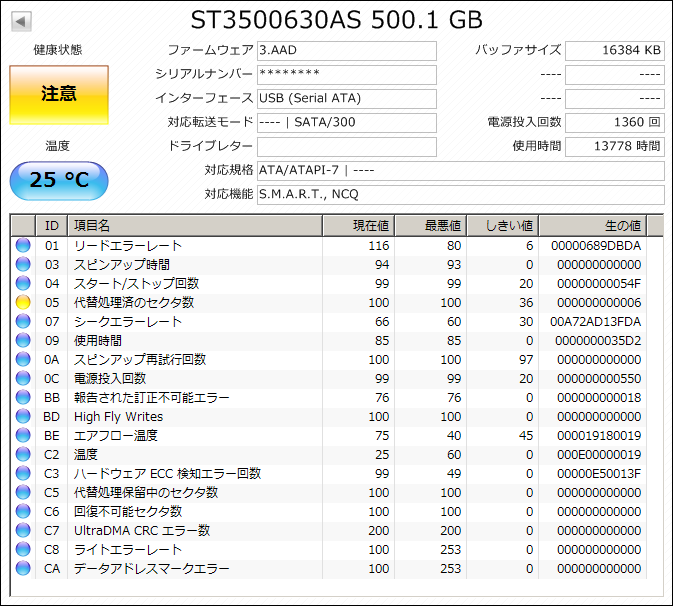Click the blue status icon for ID 04
The image size is (673, 606).
[x=23, y=283]
